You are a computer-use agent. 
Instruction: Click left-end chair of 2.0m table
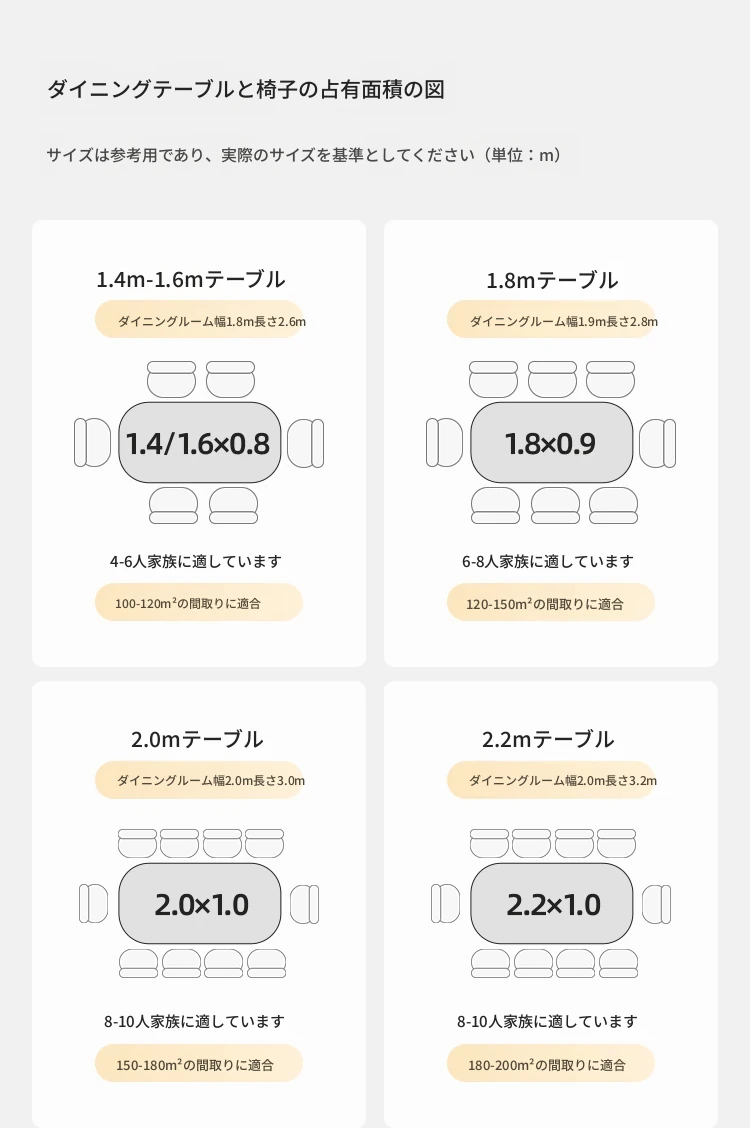(93, 904)
